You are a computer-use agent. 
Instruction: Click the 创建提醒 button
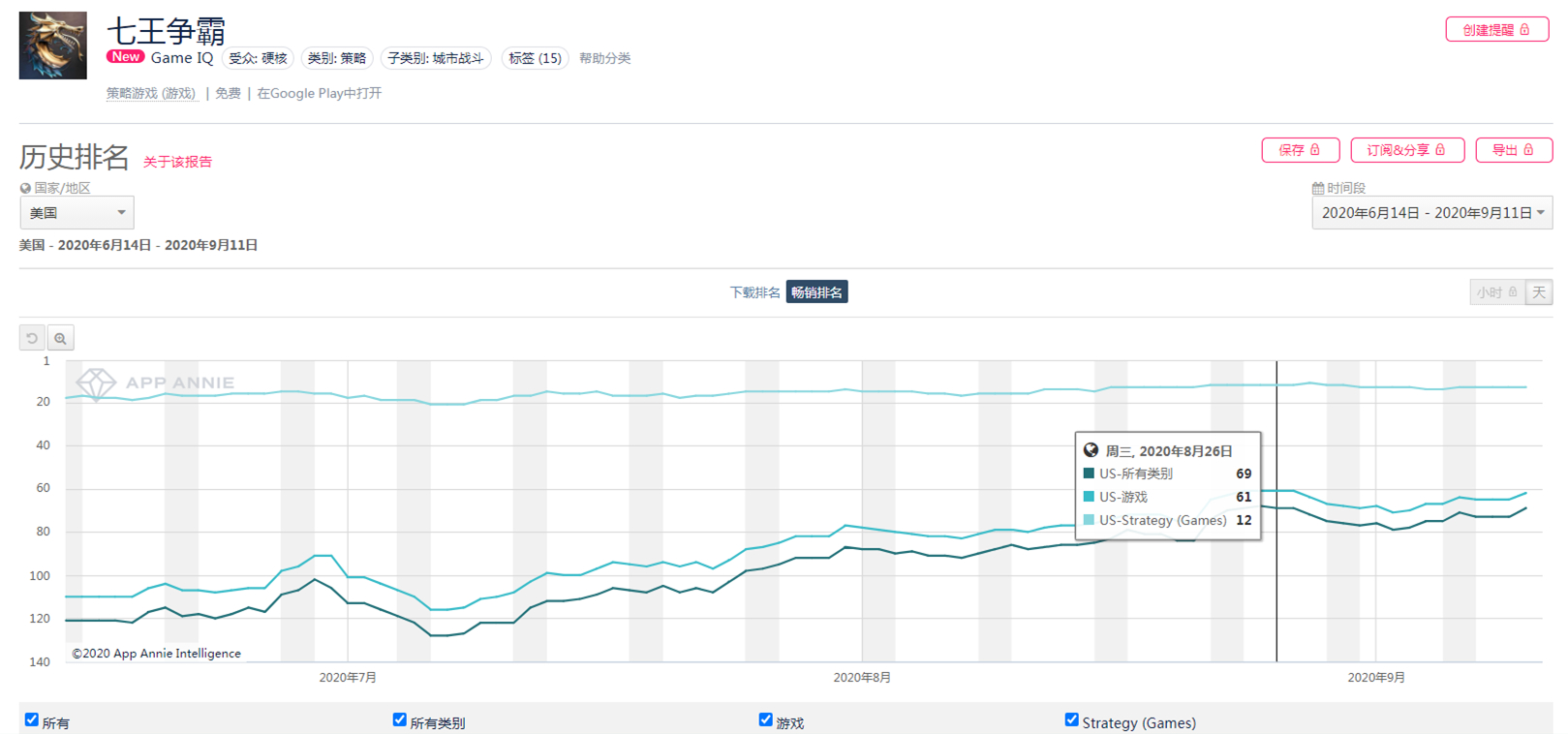point(1496,30)
